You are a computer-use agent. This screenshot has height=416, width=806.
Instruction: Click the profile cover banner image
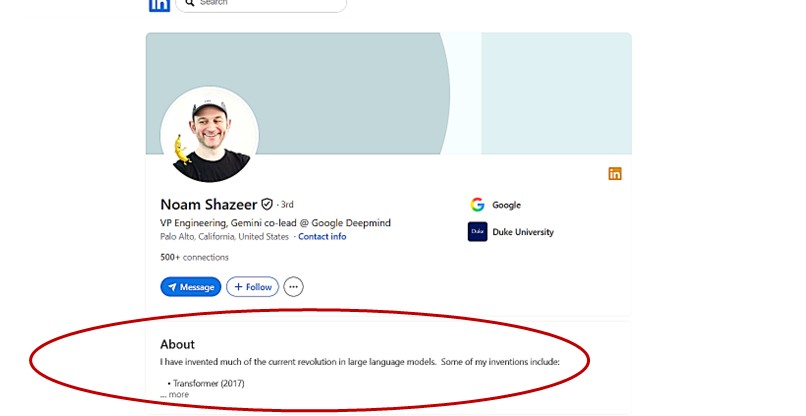coord(400,80)
